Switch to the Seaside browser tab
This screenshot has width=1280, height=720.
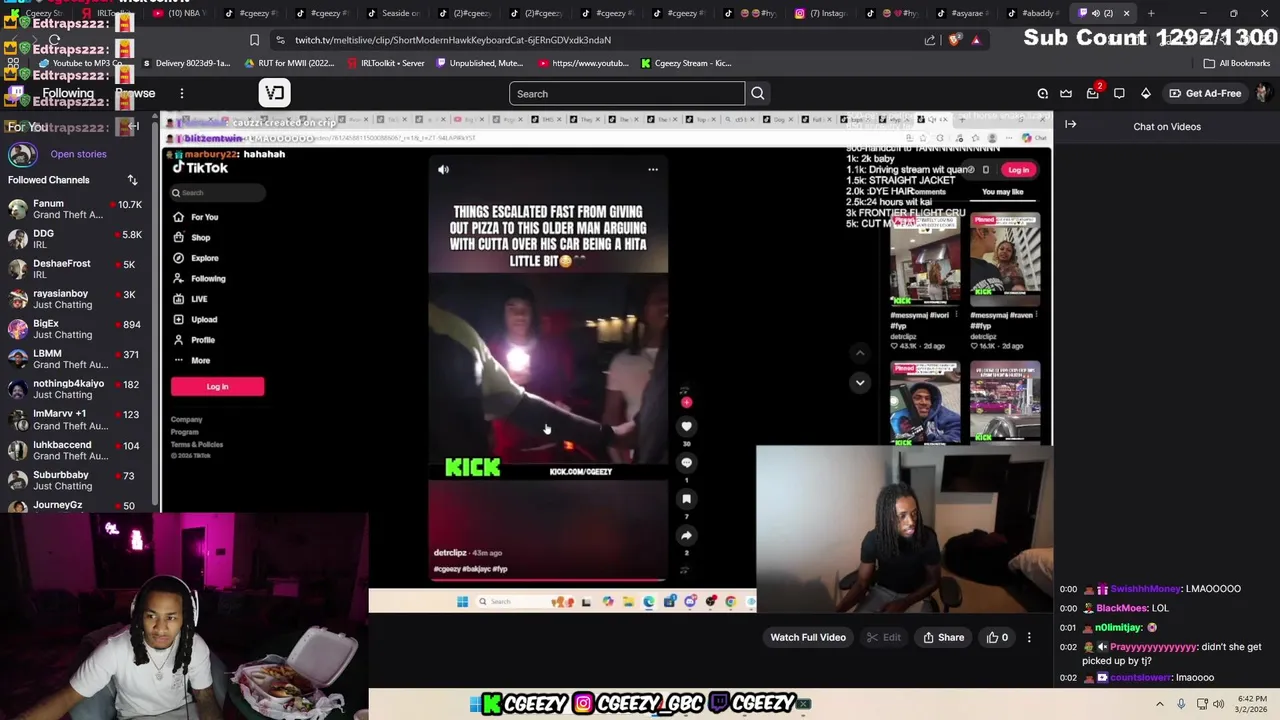(393, 13)
